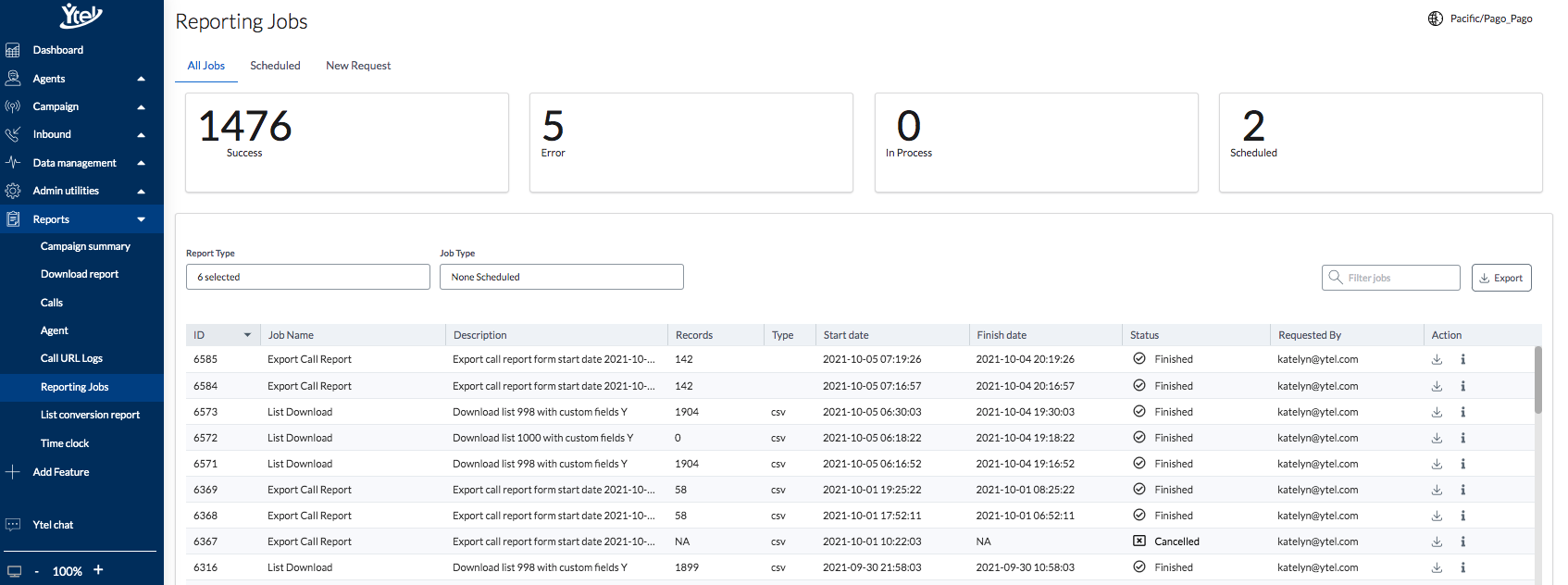Open Calls report
Image resolution: width=1568 pixels, height=585 pixels.
52,303
